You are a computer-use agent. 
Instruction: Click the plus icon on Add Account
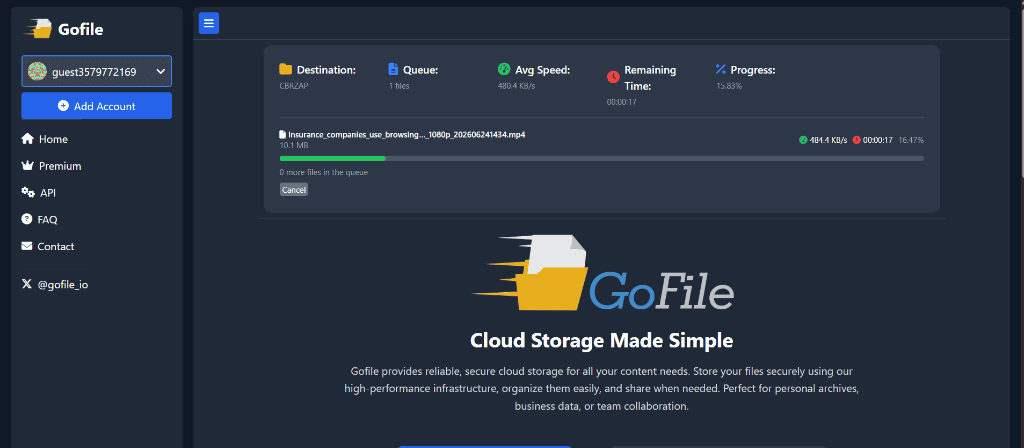pyautogui.click(x=63, y=106)
